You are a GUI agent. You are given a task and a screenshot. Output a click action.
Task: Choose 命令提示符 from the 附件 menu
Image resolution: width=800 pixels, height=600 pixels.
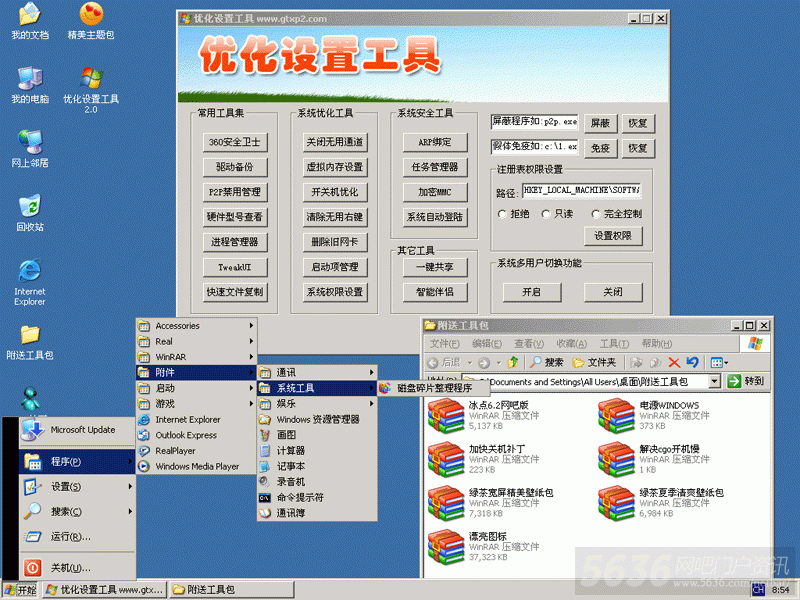(x=317, y=497)
